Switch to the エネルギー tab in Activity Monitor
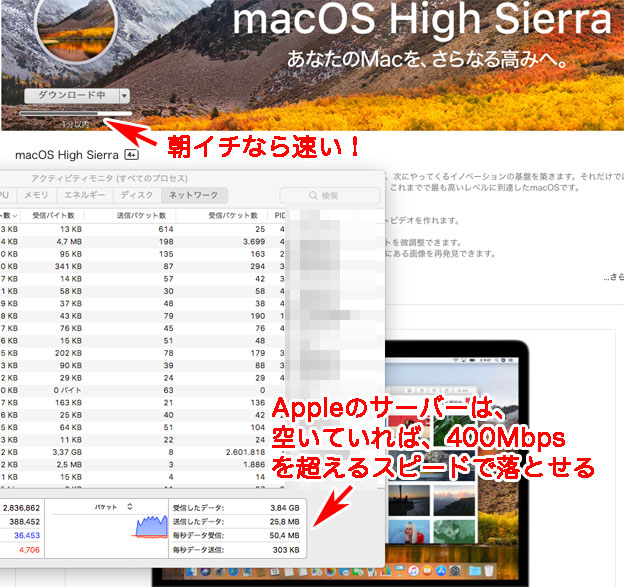 click(x=84, y=195)
